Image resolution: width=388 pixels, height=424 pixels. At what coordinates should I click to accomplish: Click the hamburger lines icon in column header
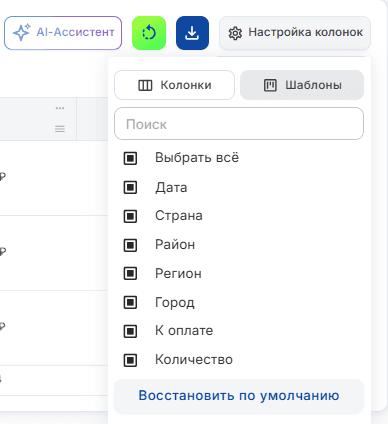pos(60,129)
